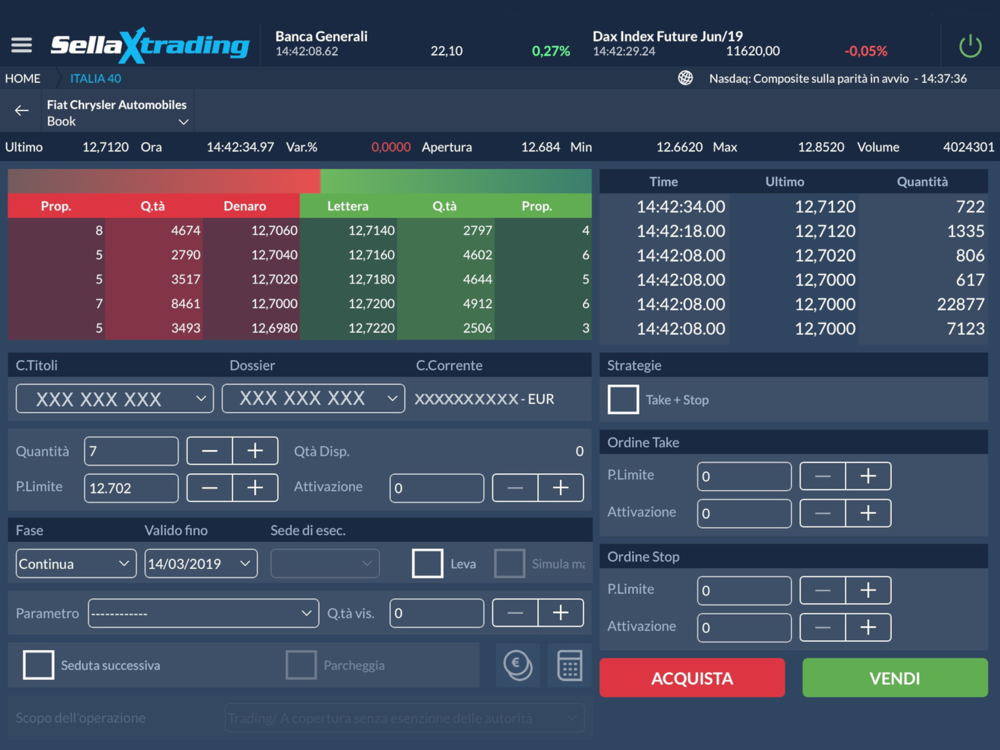1000x750 pixels.
Task: Open the C.Titoli account dropdown
Action: coord(115,399)
